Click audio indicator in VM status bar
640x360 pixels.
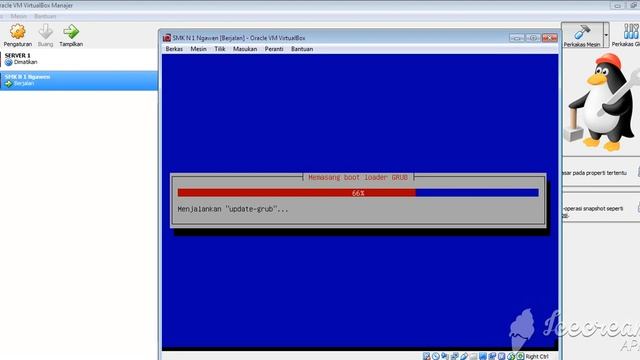pyautogui.click(x=445, y=356)
